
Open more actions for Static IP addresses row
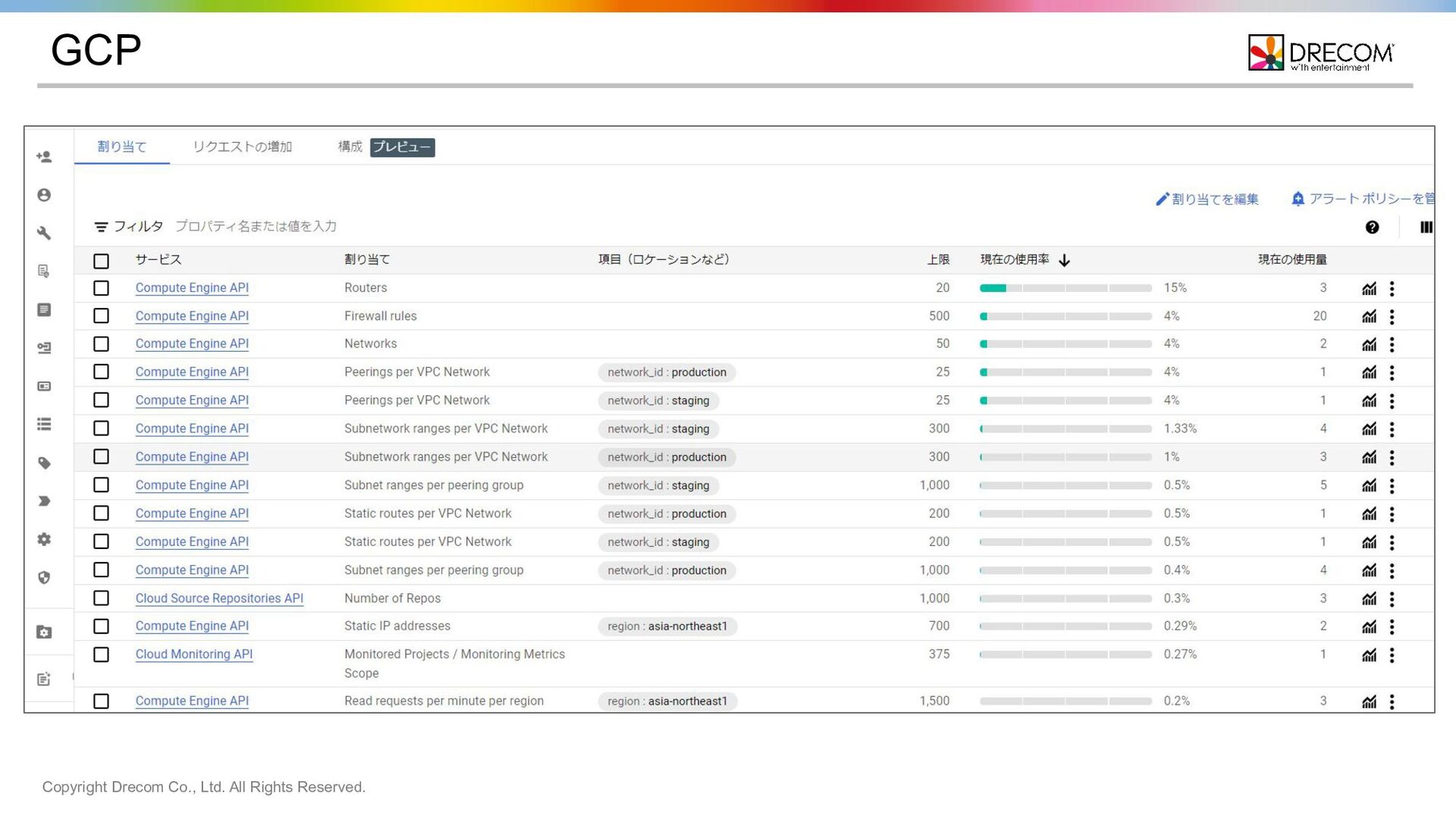[1392, 627]
